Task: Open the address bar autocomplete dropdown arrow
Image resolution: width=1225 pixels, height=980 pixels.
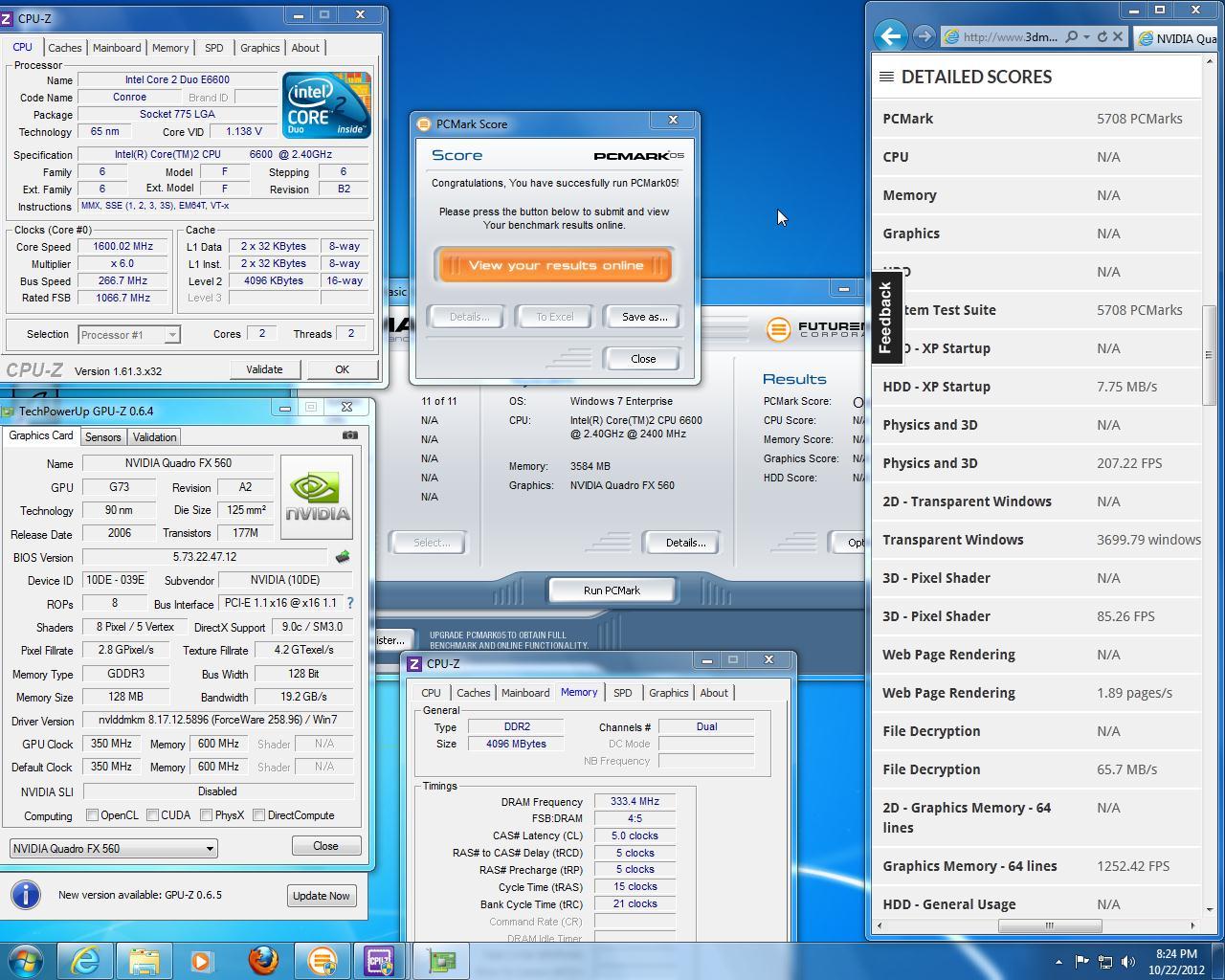Action: tap(1086, 37)
